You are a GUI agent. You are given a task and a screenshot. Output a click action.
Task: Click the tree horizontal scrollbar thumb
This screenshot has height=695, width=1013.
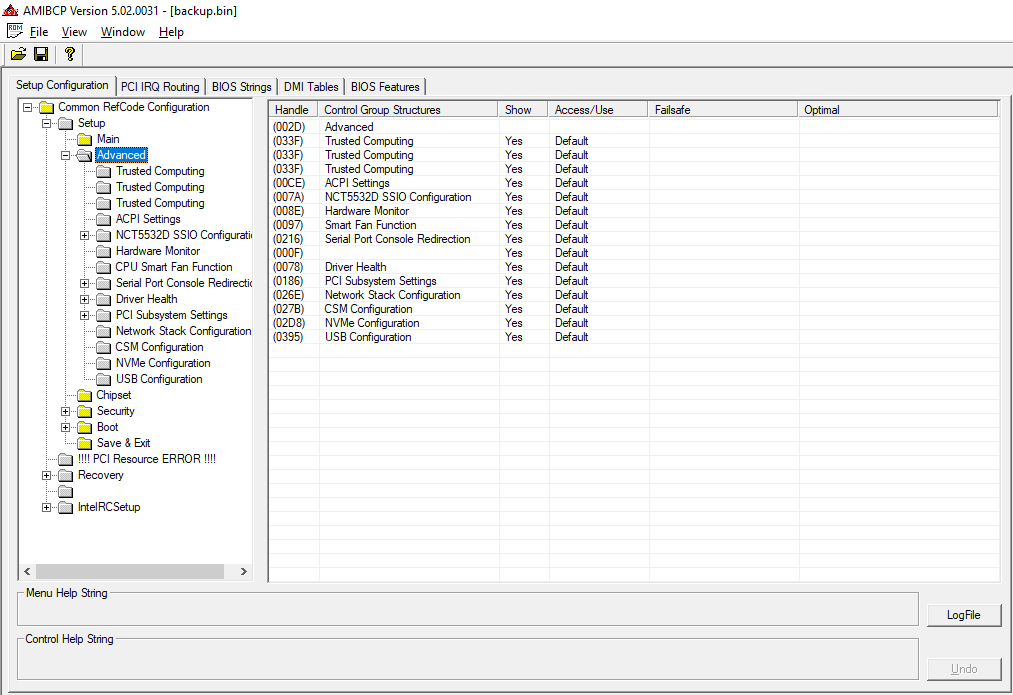130,572
